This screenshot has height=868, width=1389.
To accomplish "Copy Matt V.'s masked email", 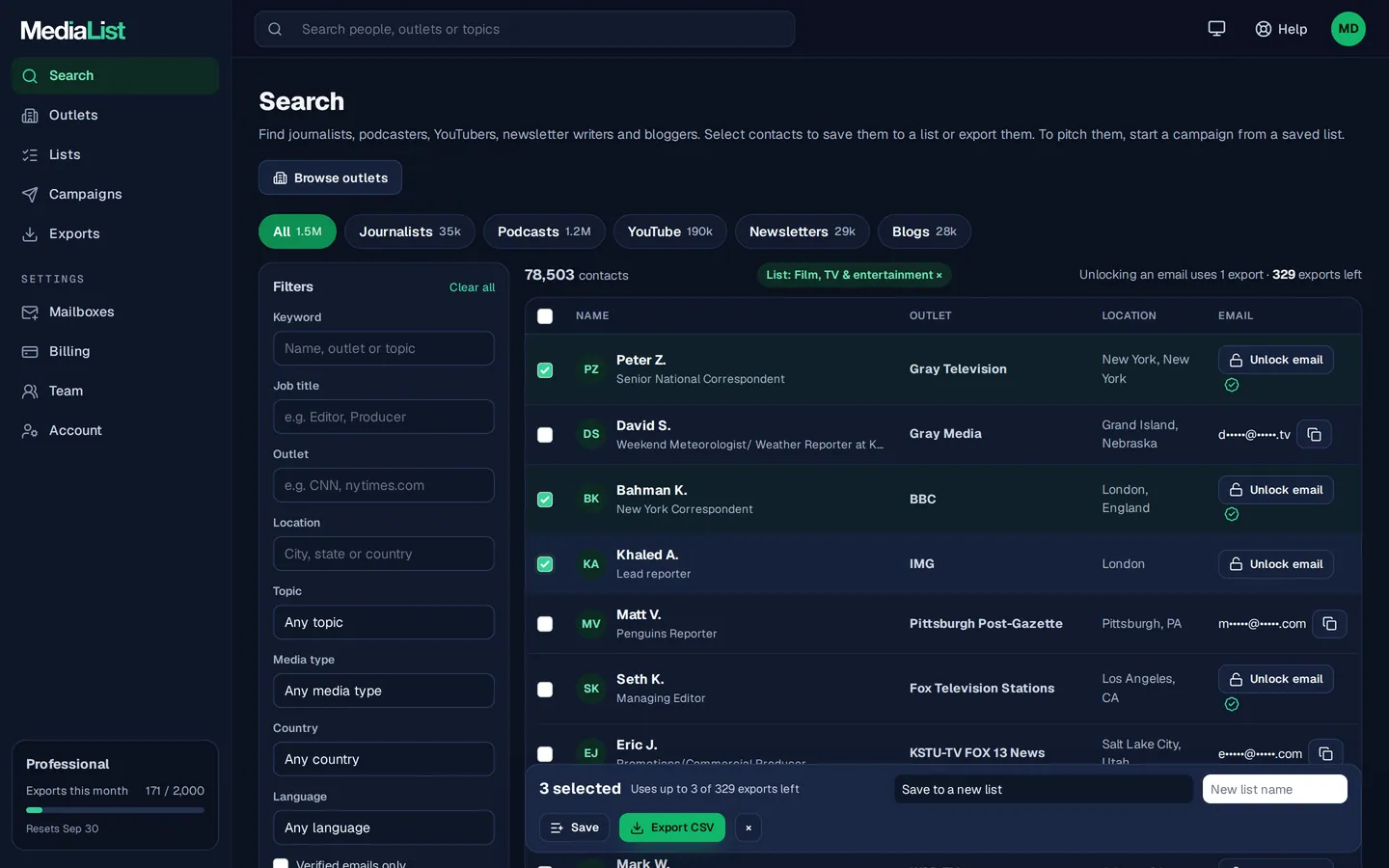I will (x=1329, y=624).
